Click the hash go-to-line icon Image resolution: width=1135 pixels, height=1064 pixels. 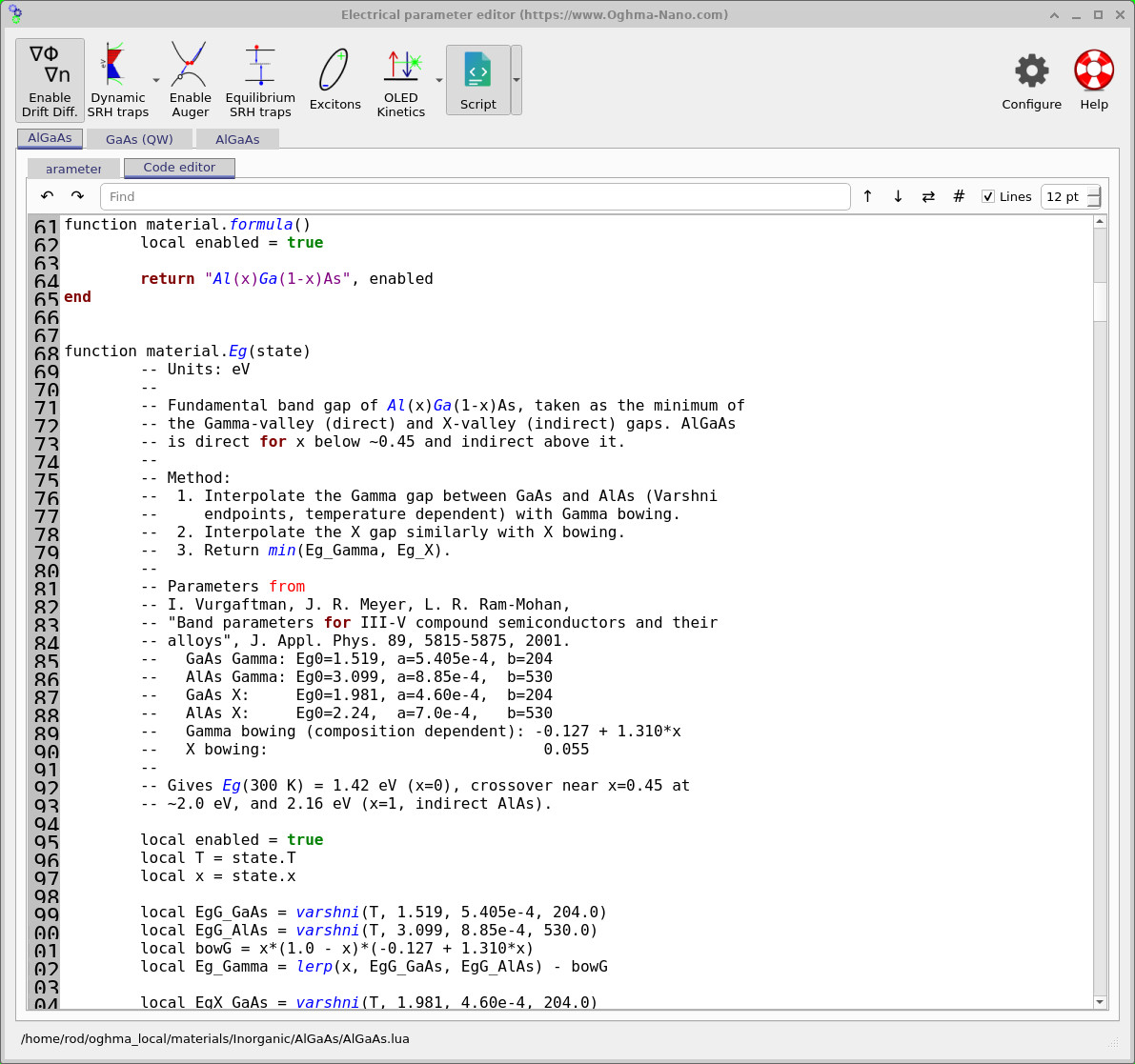coord(959,197)
